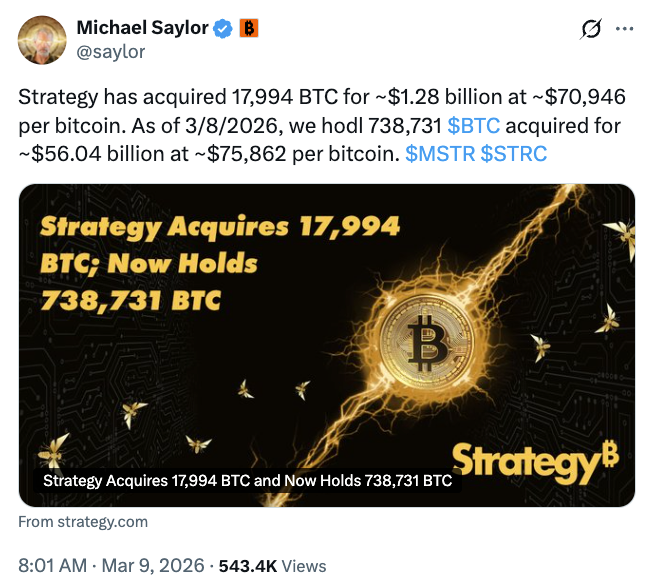
Task: Open the three-dot More options menu
Action: point(624,30)
